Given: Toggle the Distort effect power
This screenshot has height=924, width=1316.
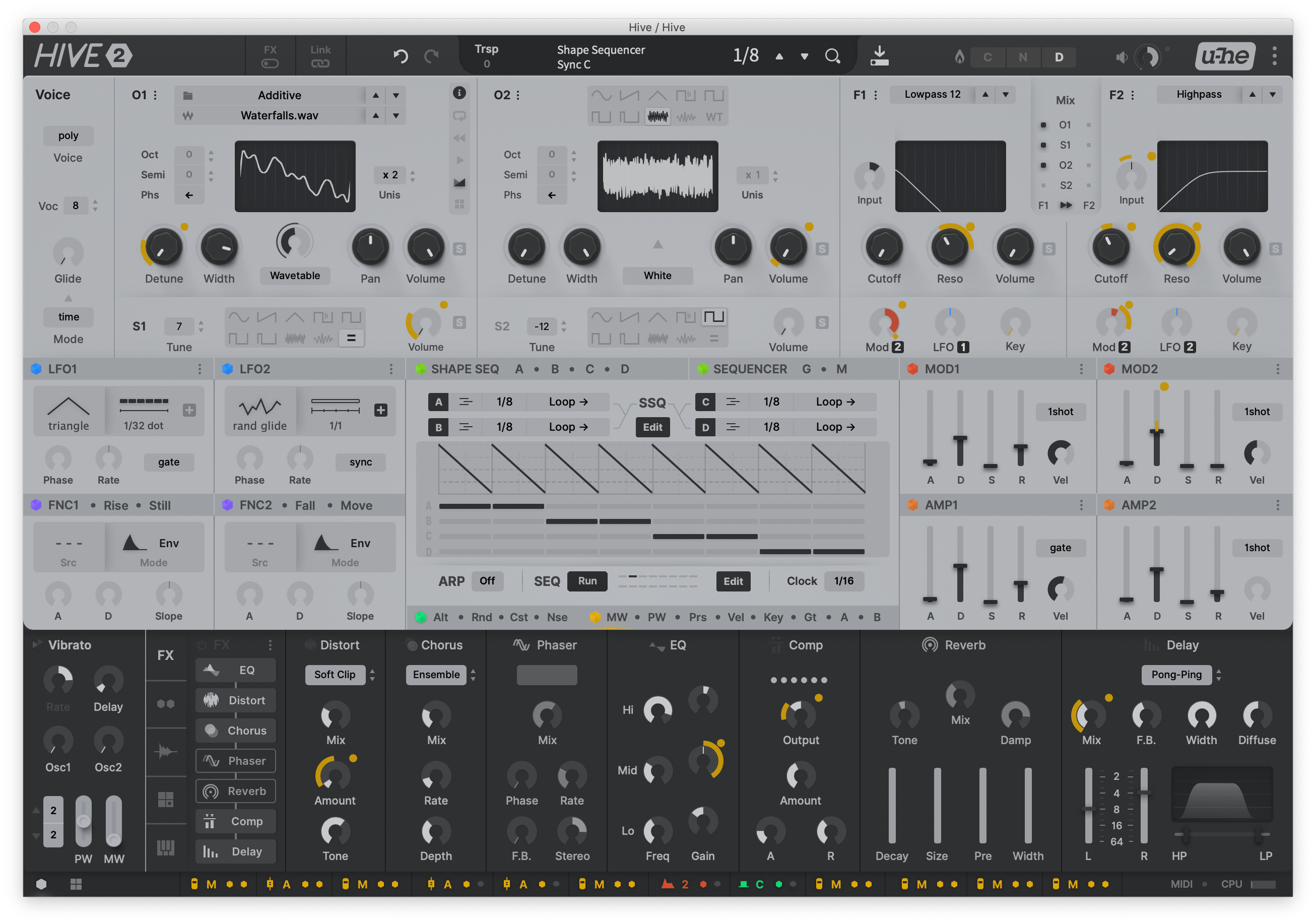Looking at the screenshot, I should click(x=310, y=645).
